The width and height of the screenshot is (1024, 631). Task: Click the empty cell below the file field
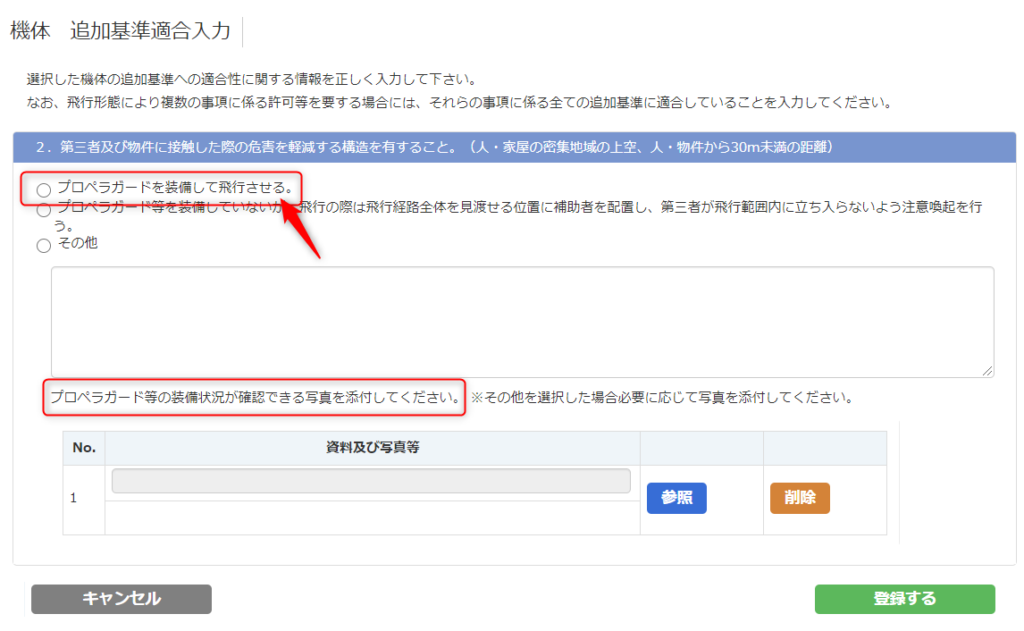coord(372,517)
